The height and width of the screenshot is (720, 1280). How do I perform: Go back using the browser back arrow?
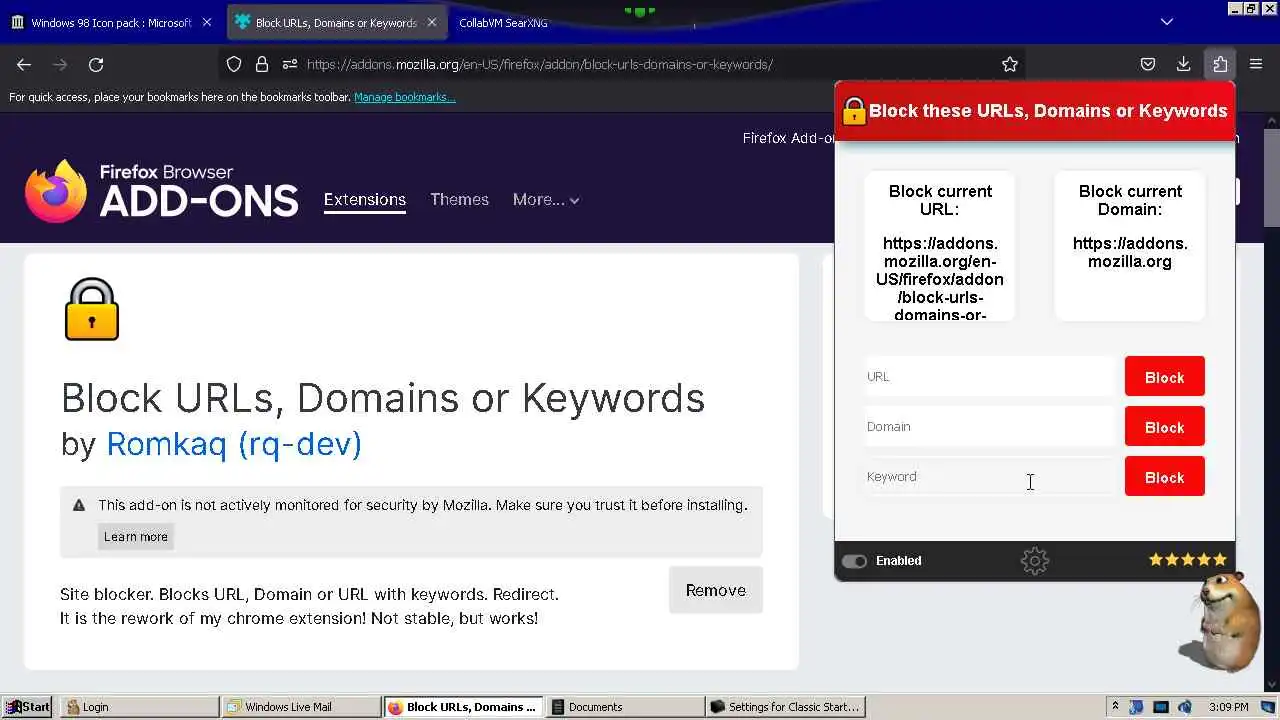[x=24, y=64]
